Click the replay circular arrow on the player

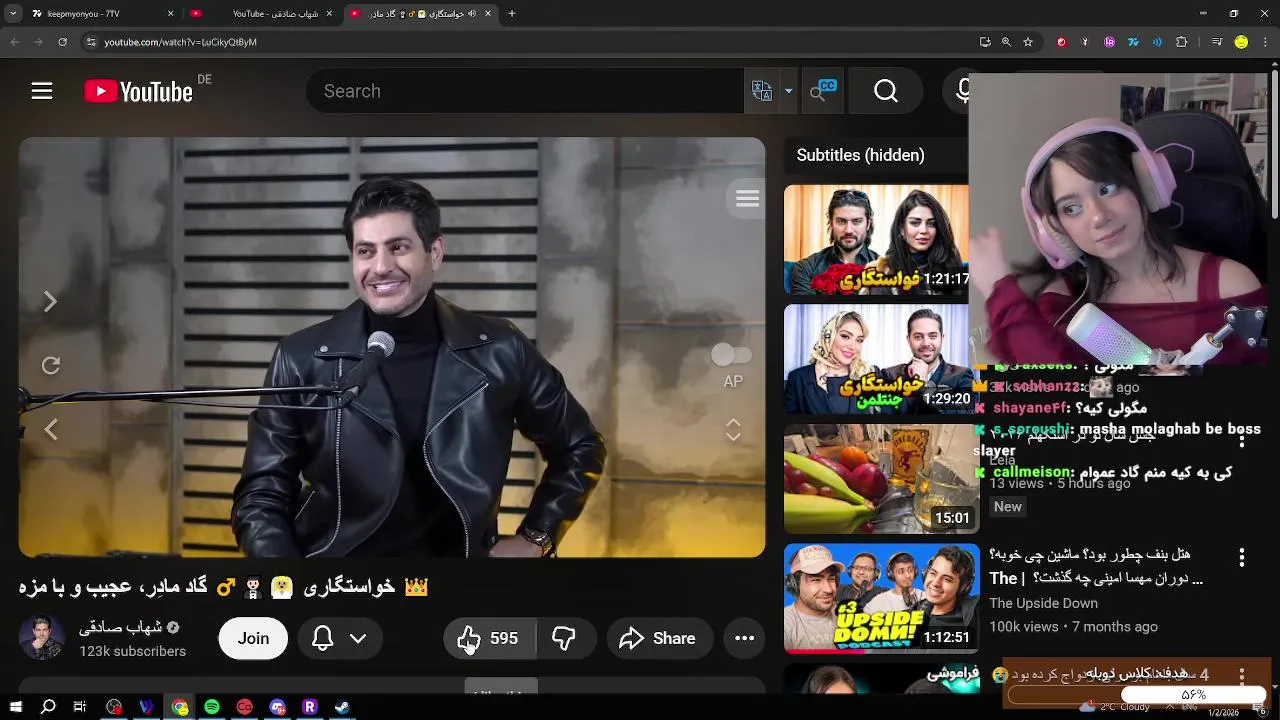coord(51,365)
